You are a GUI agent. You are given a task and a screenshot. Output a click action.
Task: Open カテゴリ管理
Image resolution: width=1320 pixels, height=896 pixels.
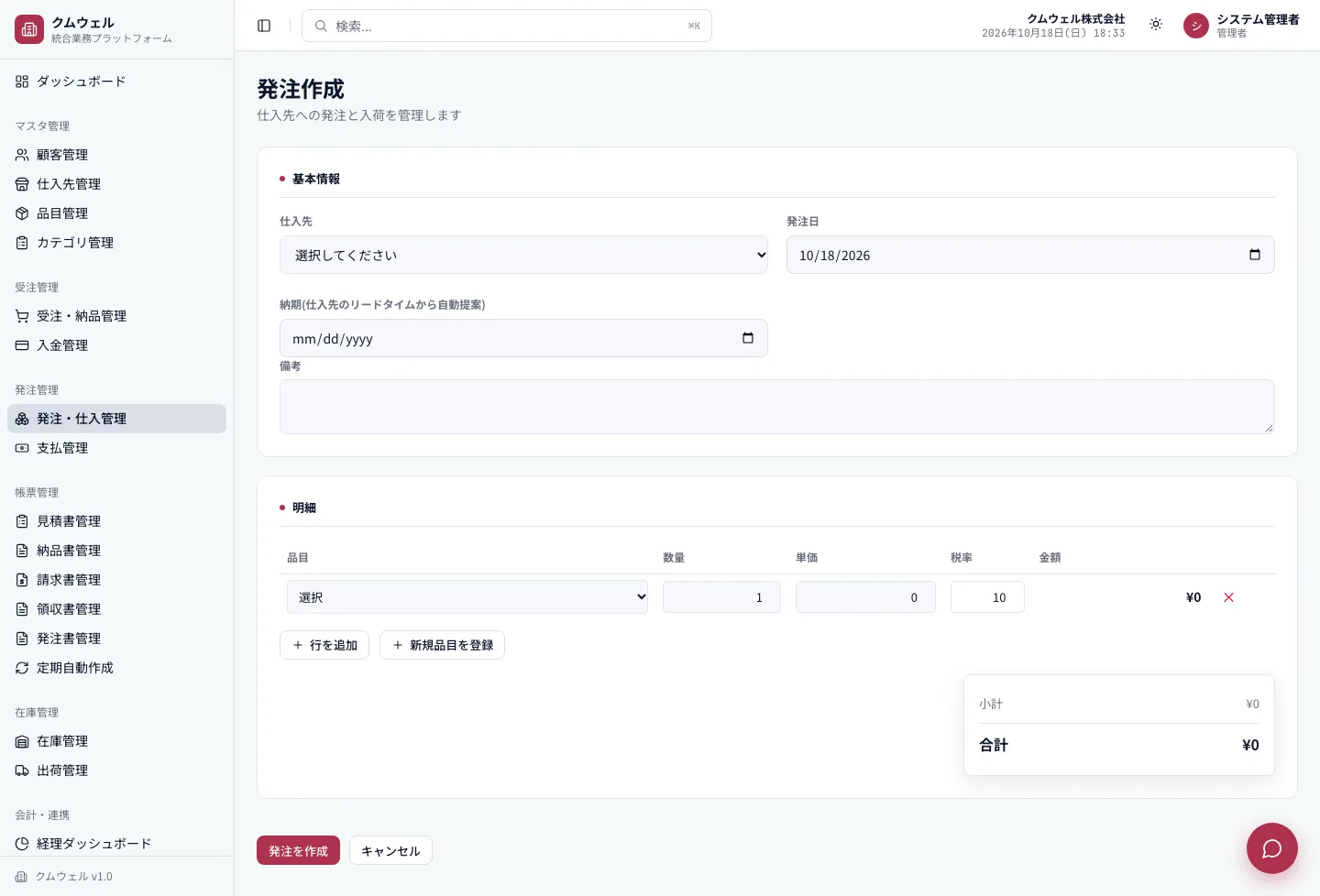coord(116,243)
